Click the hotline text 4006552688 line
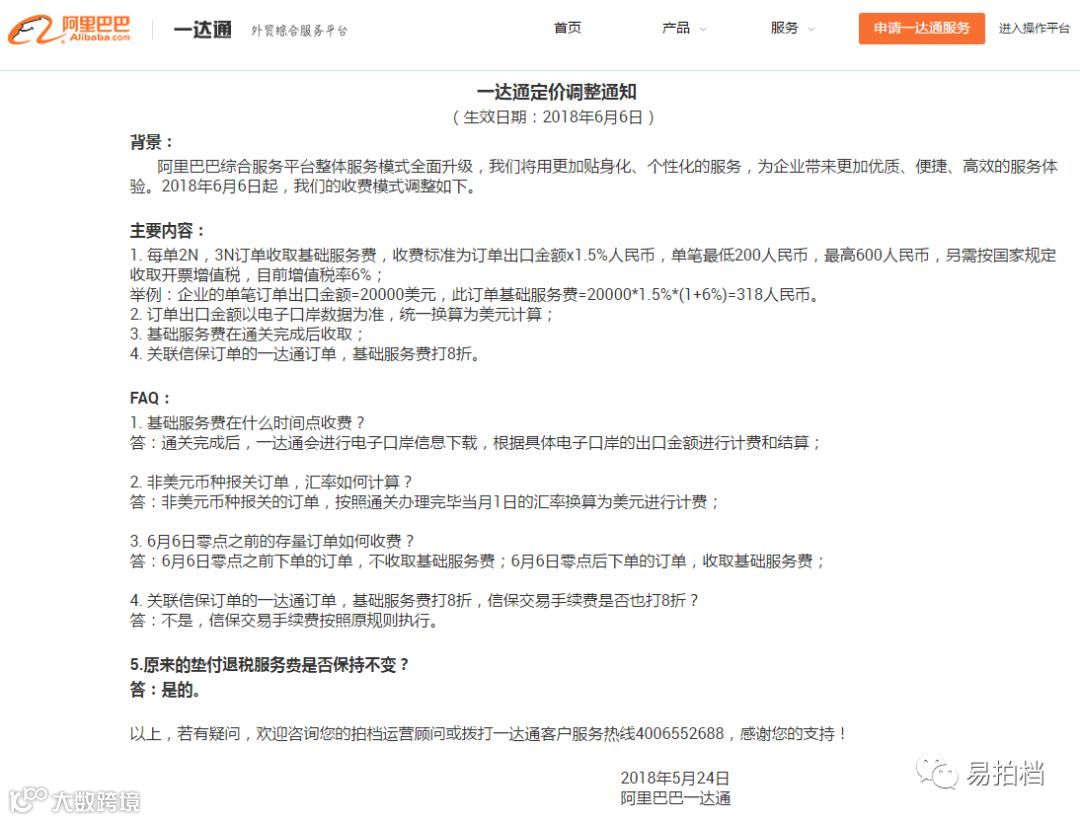 tap(488, 734)
